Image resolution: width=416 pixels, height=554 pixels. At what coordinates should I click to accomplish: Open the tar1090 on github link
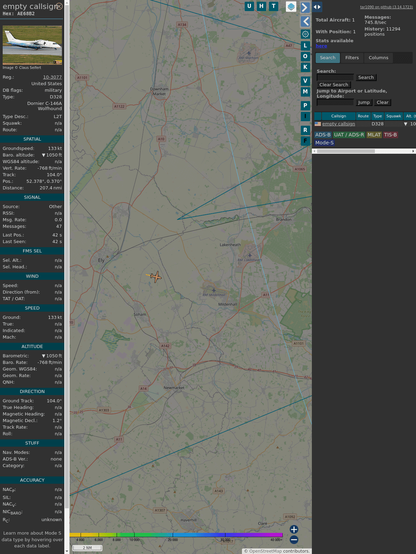click(x=386, y=7)
